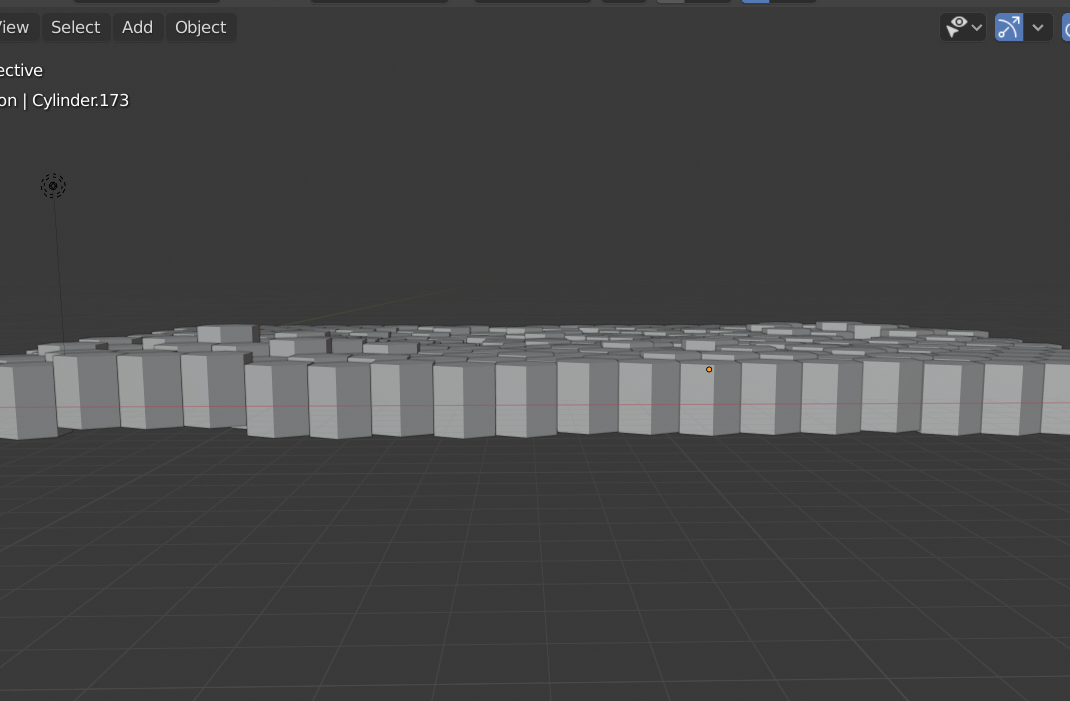Viewport: 1070px width, 701px height.
Task: Open the Select menu
Action: pyautogui.click(x=76, y=27)
